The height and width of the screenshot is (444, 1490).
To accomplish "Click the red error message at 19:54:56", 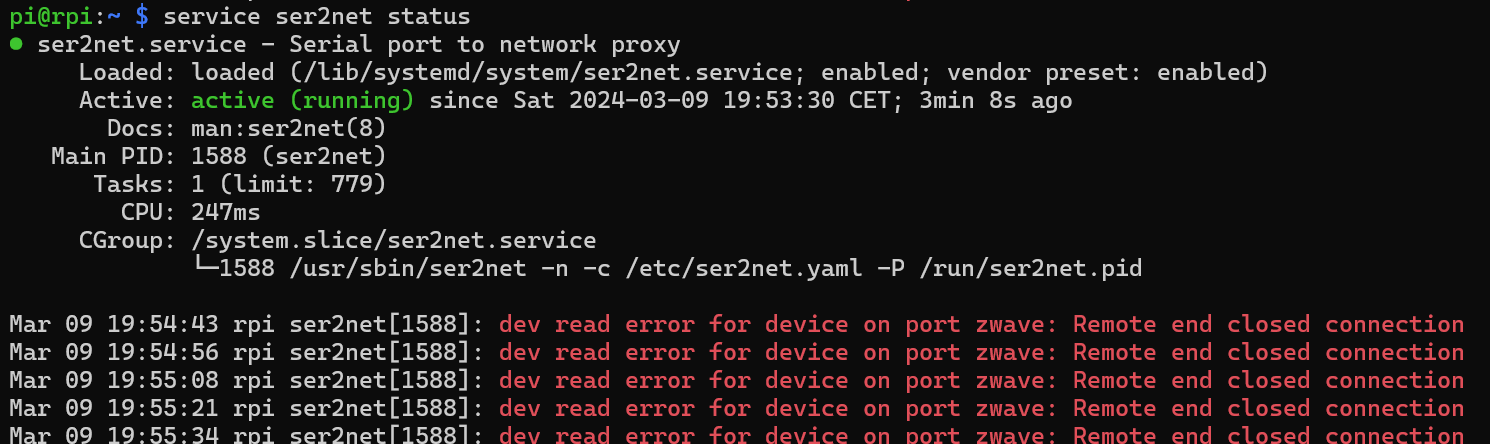I will click(x=982, y=353).
